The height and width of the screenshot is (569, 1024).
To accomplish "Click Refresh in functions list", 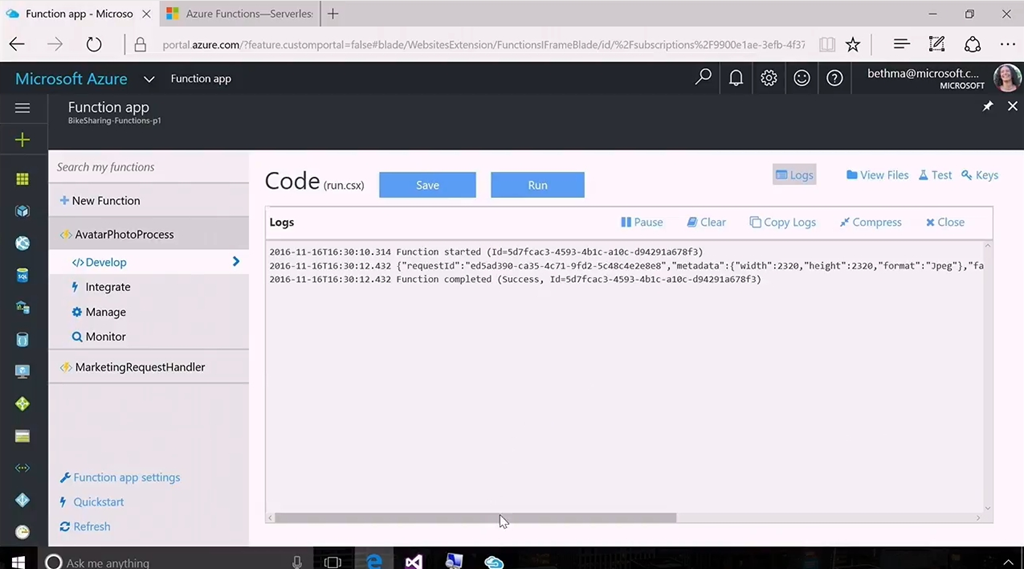I will (x=85, y=527).
